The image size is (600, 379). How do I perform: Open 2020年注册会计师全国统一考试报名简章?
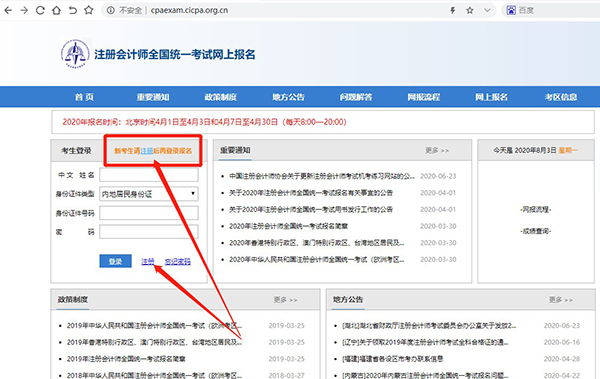[x=289, y=226]
